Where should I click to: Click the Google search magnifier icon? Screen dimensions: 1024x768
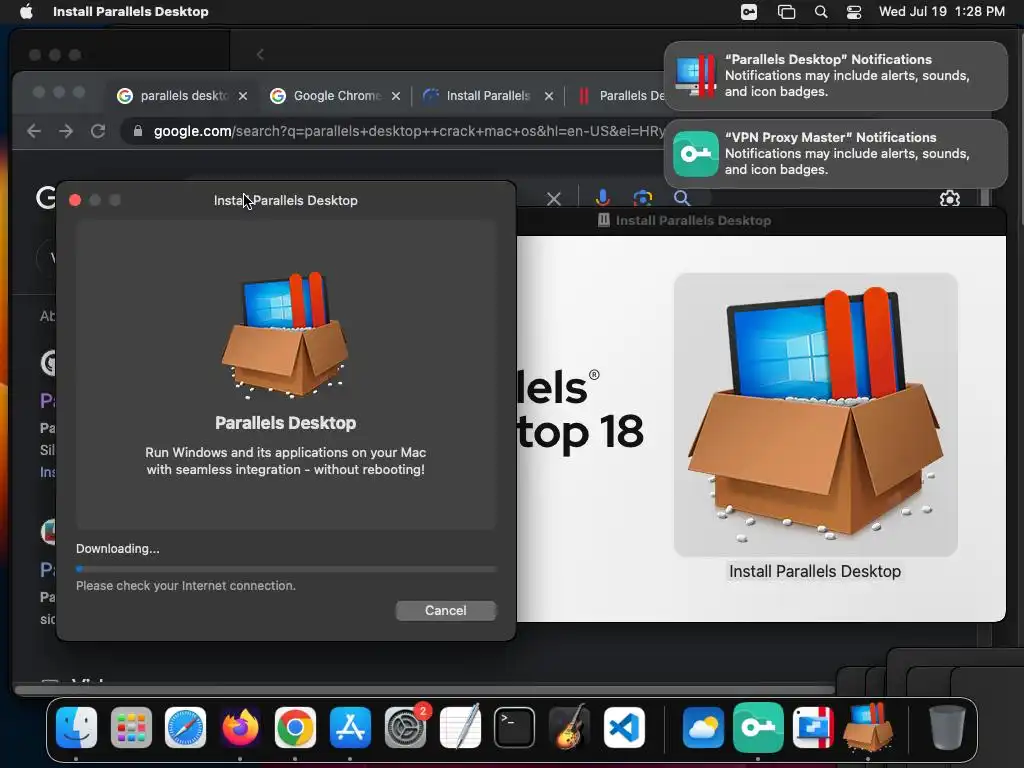pyautogui.click(x=682, y=198)
